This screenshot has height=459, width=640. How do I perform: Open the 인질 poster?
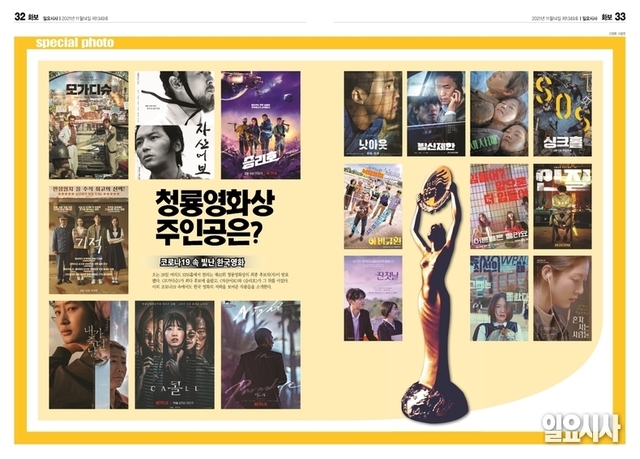point(562,206)
